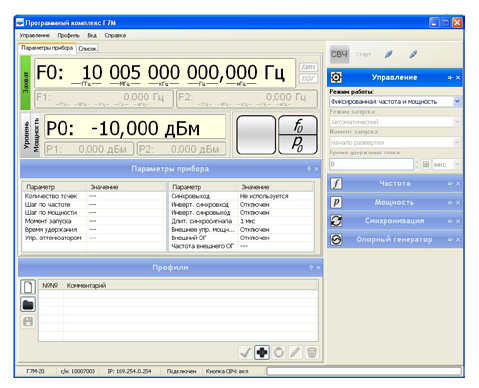
Task: Click the Мощность panel P icon
Action: 336,202
